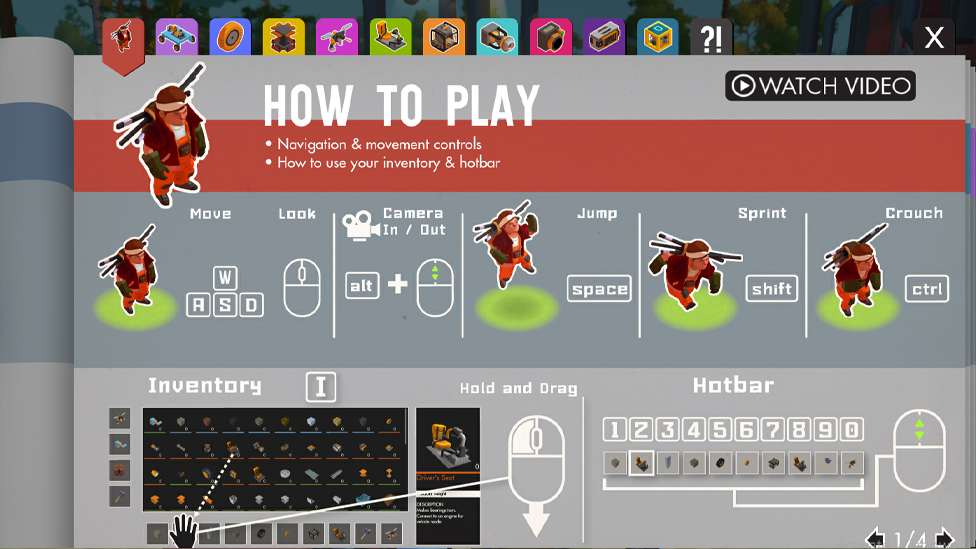Open the question mark help tab

pos(711,37)
